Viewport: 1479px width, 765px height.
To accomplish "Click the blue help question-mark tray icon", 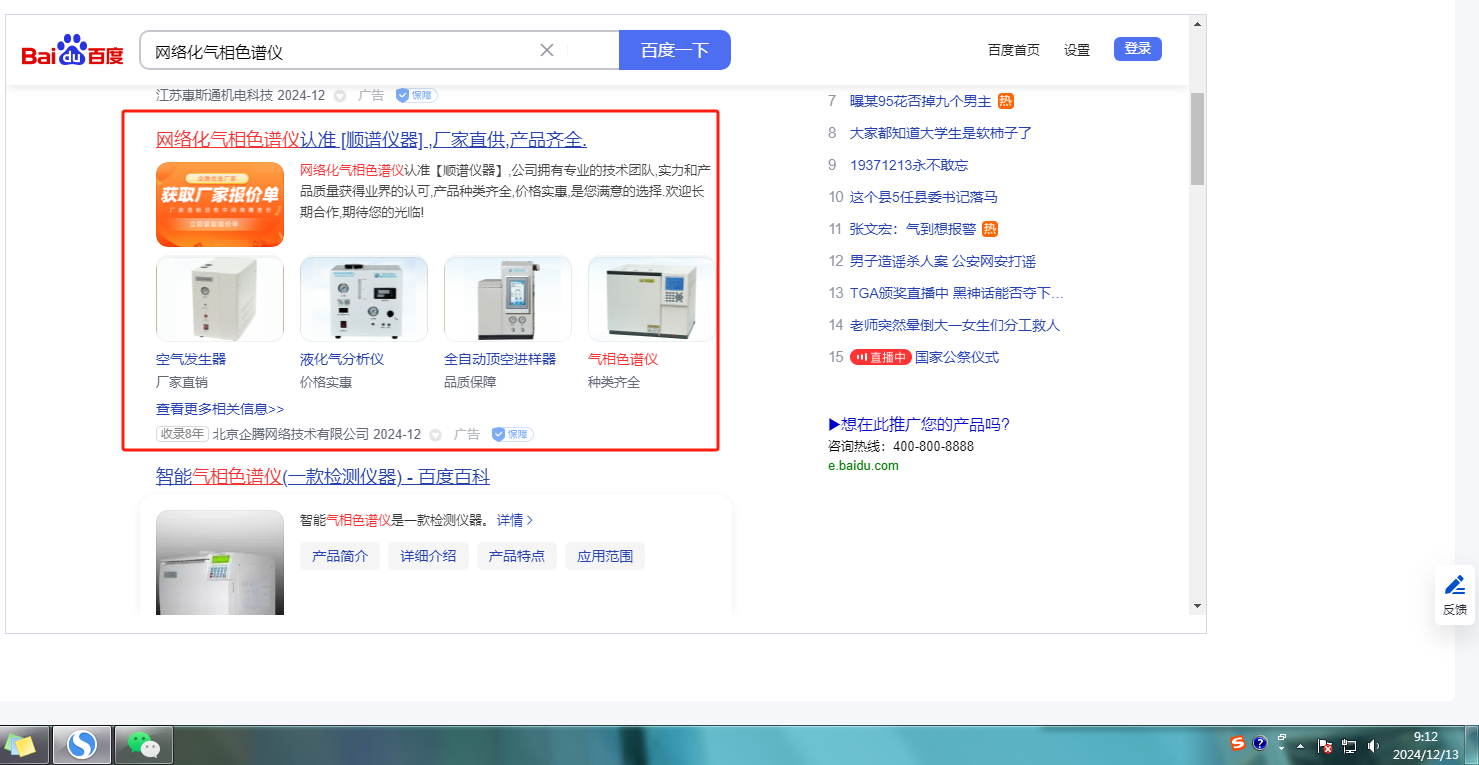I will pos(1260,743).
